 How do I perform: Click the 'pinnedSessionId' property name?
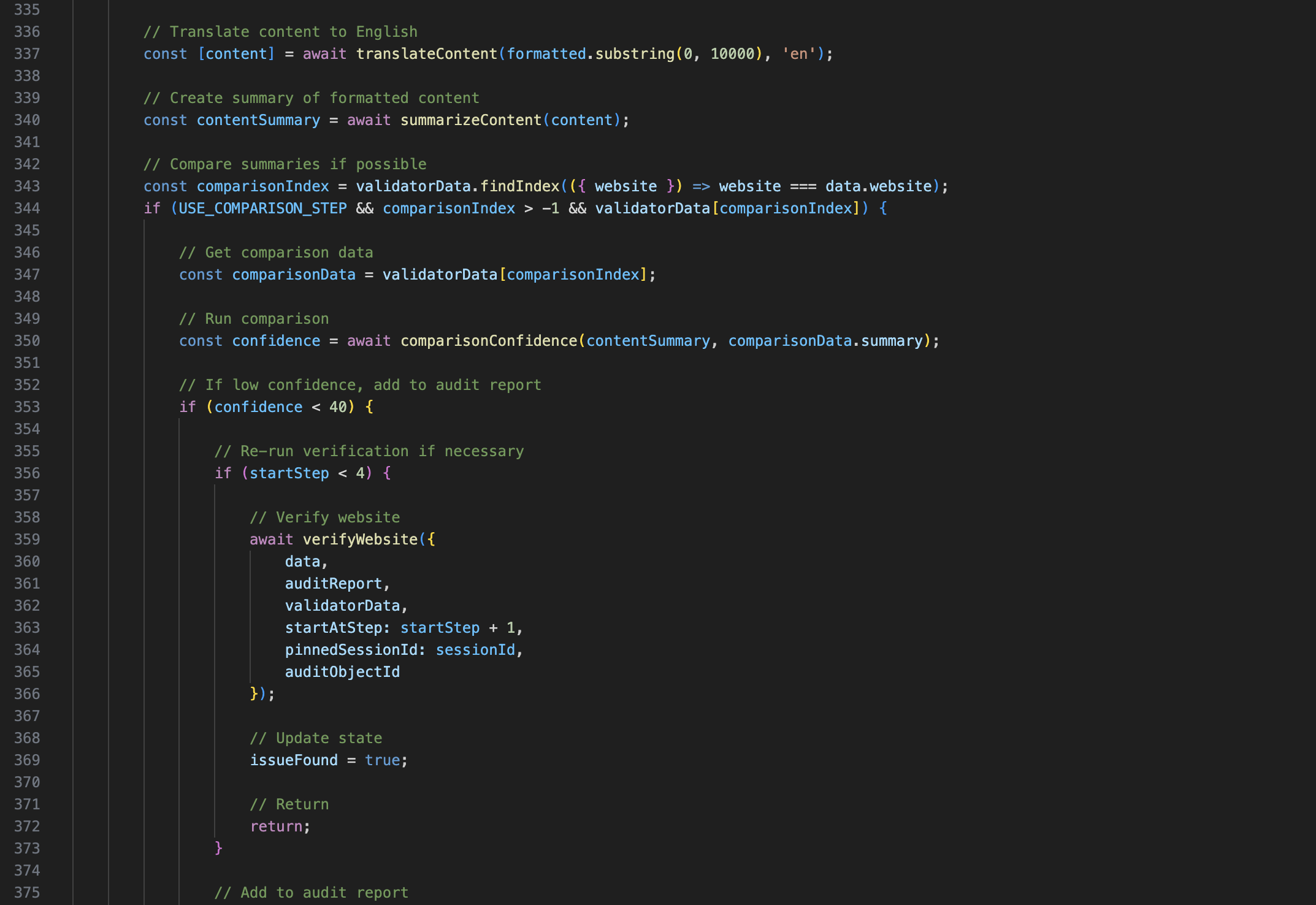pos(351,650)
